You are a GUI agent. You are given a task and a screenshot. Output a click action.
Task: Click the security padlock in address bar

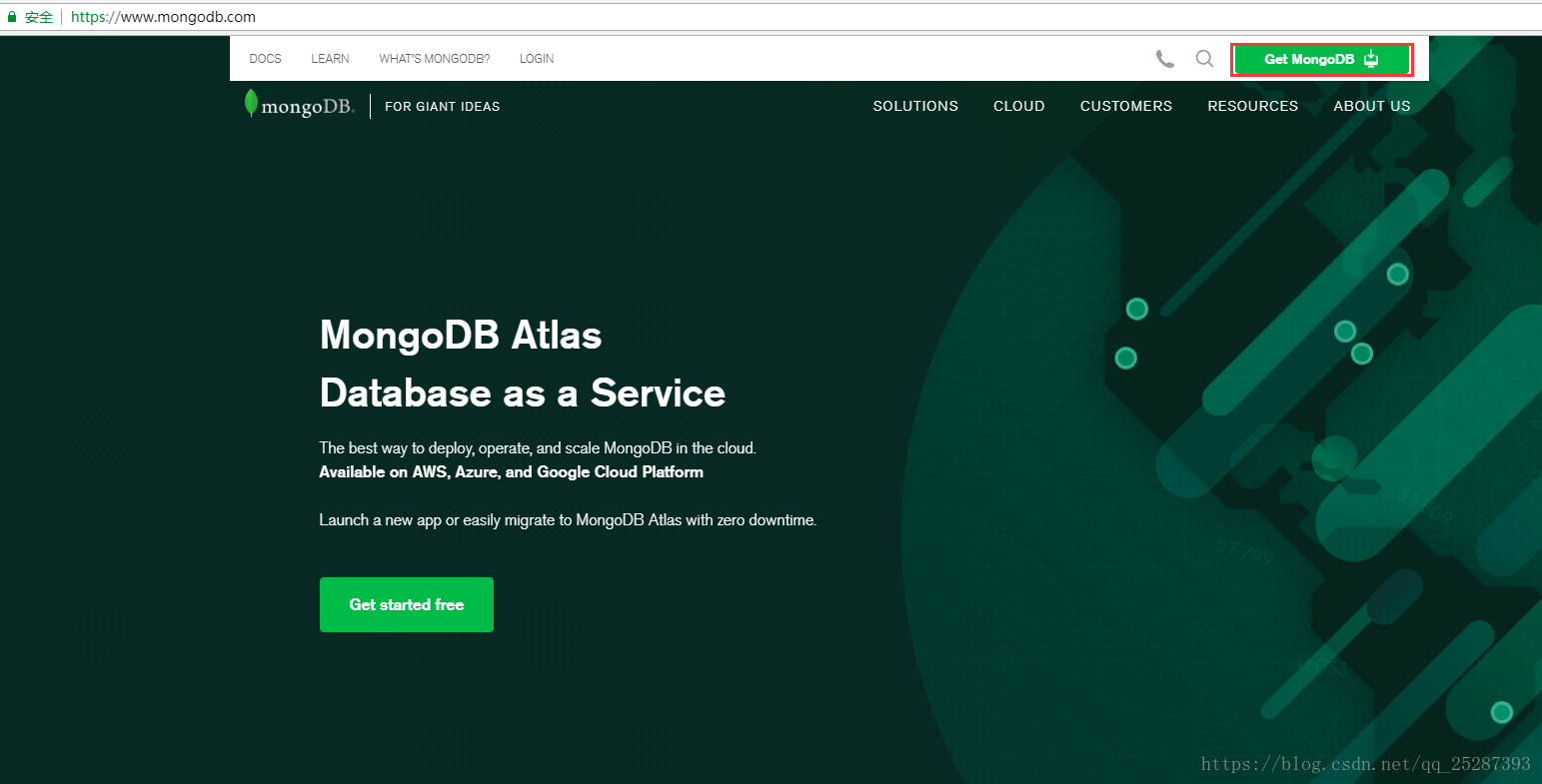pos(10,16)
